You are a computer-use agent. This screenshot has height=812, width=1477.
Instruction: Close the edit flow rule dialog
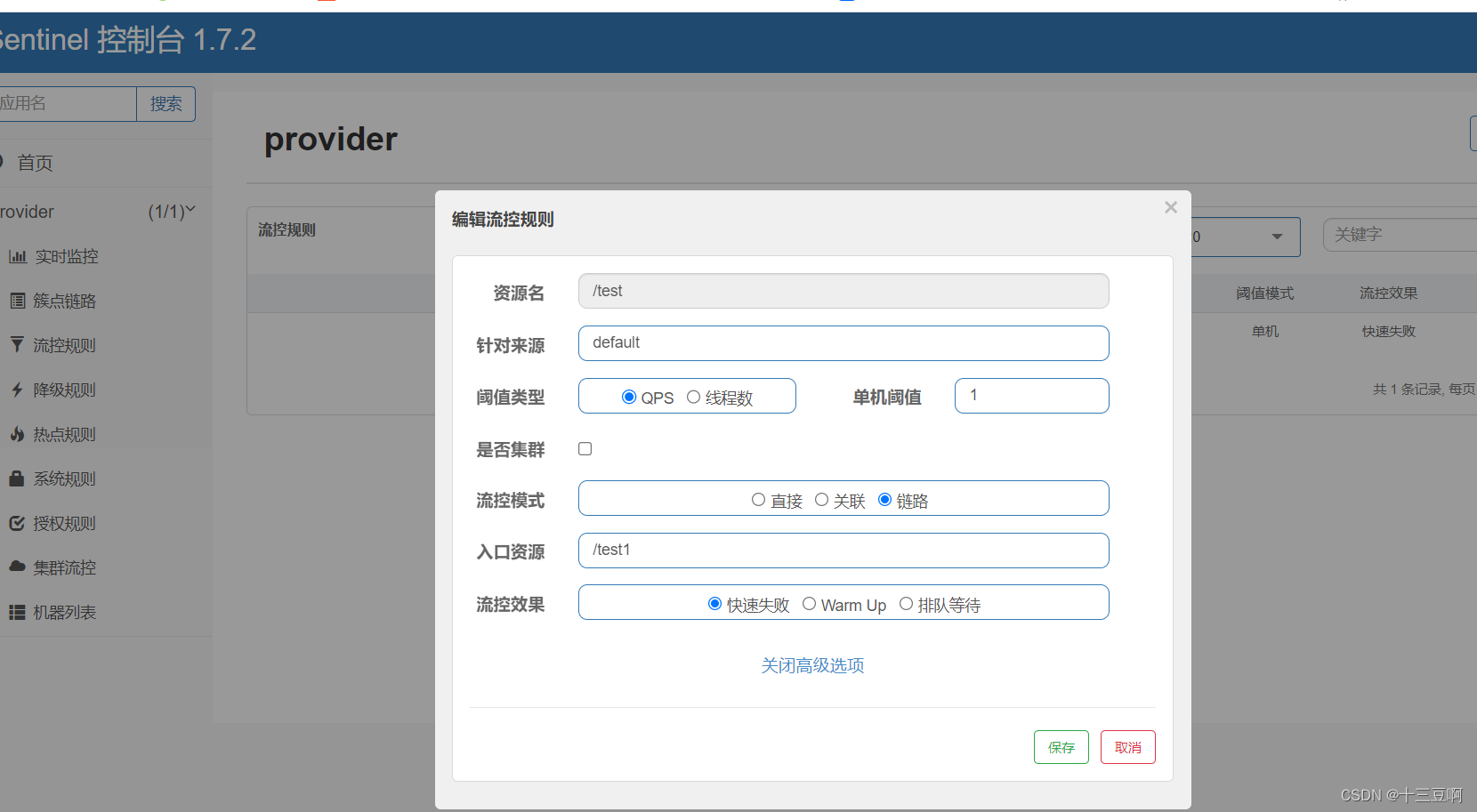[1171, 207]
